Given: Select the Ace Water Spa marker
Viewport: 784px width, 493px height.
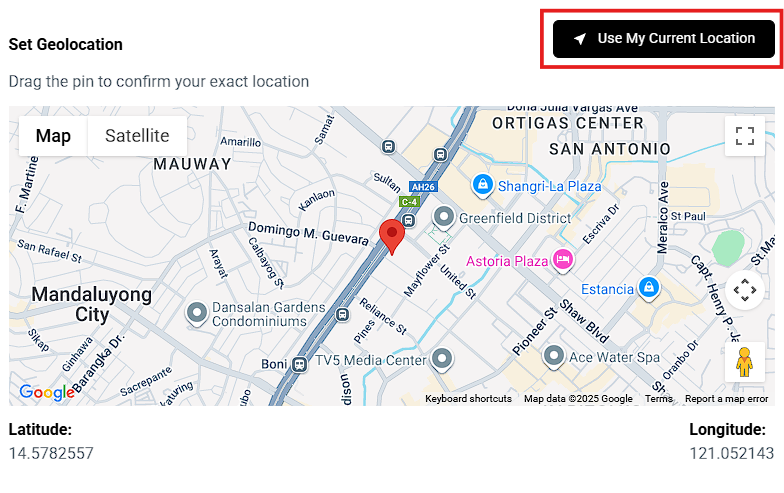Looking at the screenshot, I should tap(553, 355).
